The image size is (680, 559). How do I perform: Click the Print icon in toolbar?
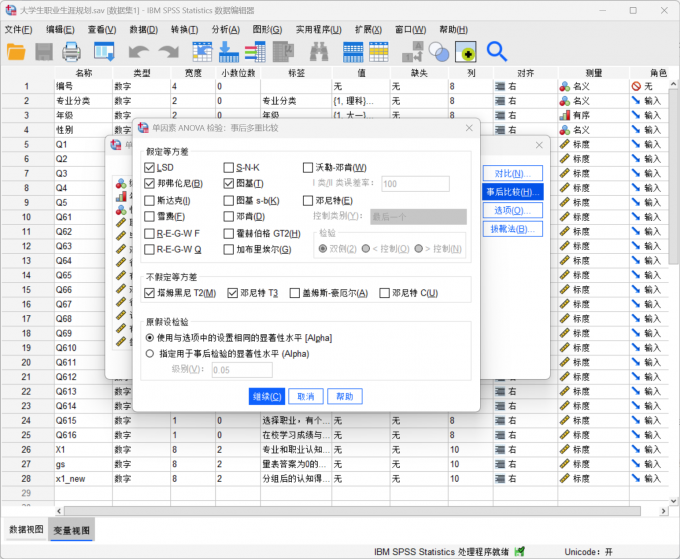(x=72, y=51)
